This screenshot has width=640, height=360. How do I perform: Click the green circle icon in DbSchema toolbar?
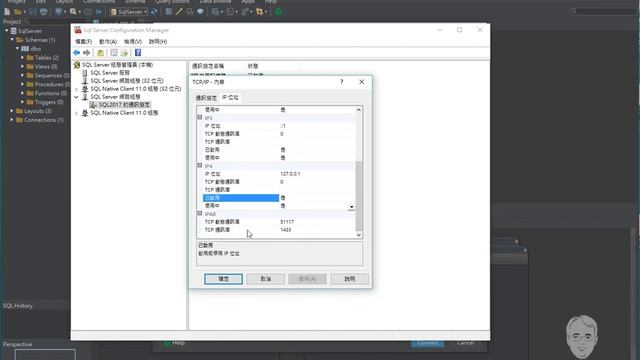[278, 12]
